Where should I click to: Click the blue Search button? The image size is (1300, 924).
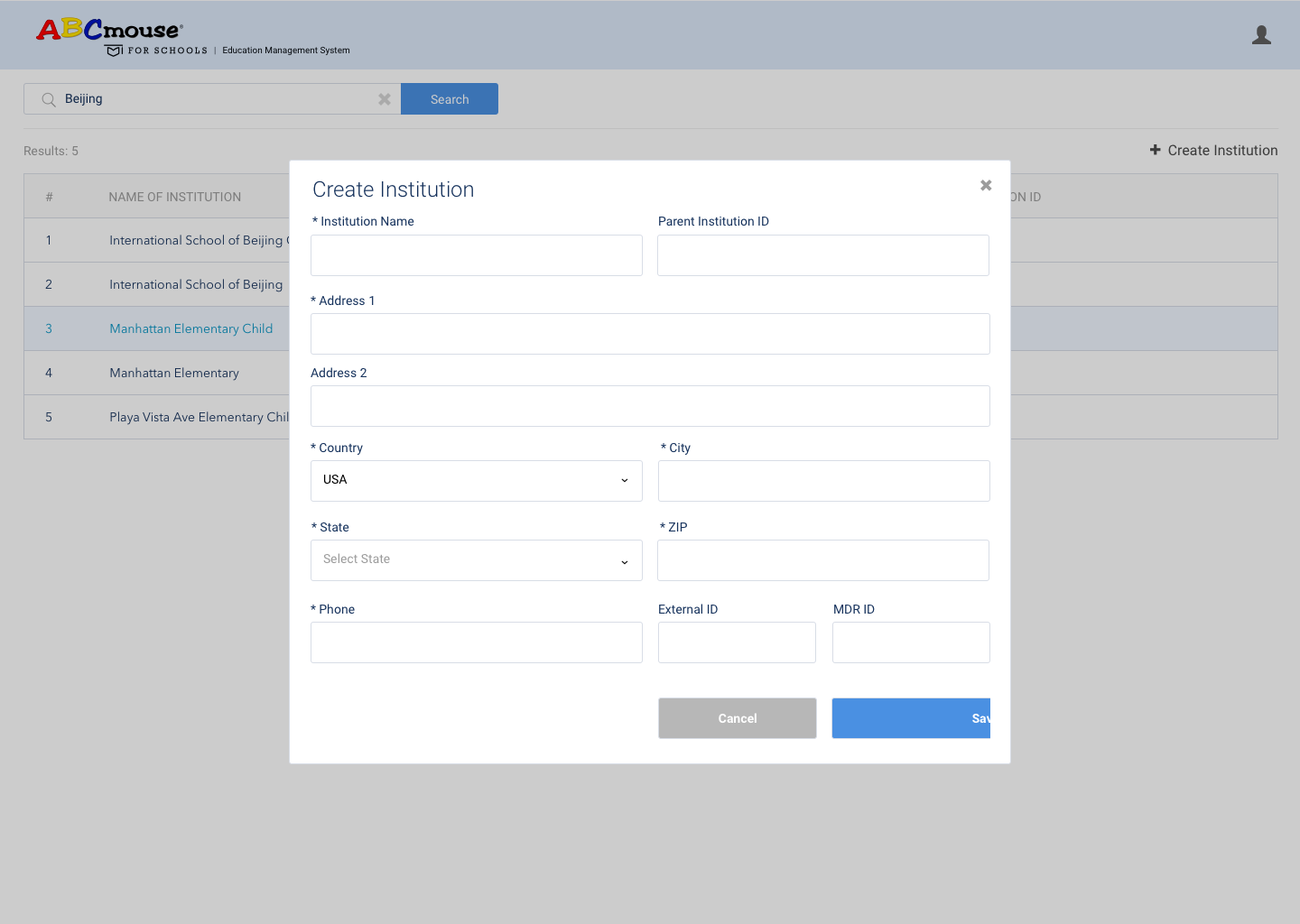450,99
